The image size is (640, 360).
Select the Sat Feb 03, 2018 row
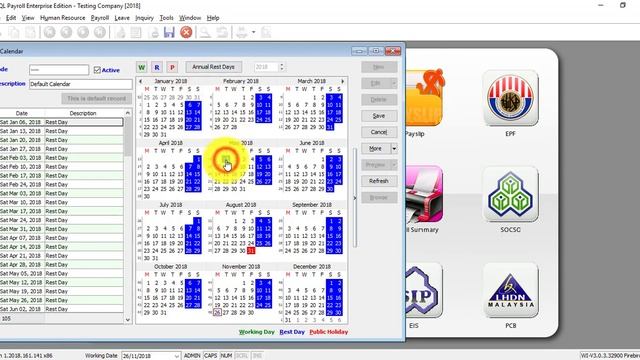coord(61,158)
